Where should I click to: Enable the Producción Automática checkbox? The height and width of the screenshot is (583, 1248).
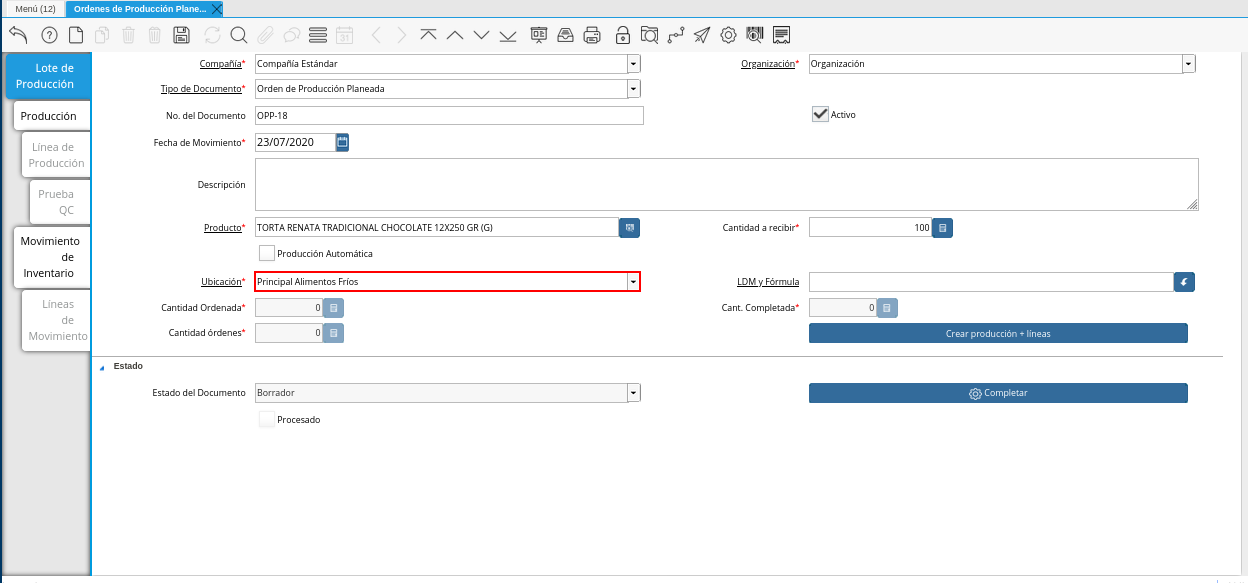tap(267, 254)
